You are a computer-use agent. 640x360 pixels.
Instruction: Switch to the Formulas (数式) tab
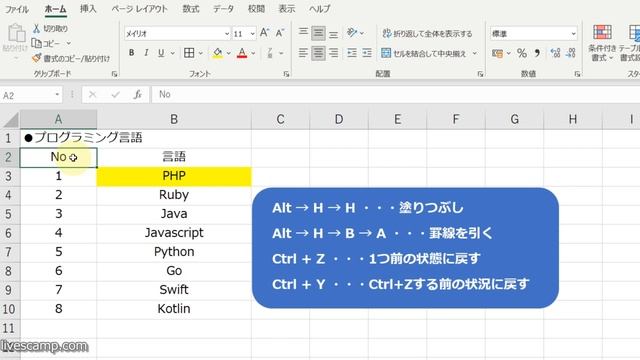coord(191,9)
